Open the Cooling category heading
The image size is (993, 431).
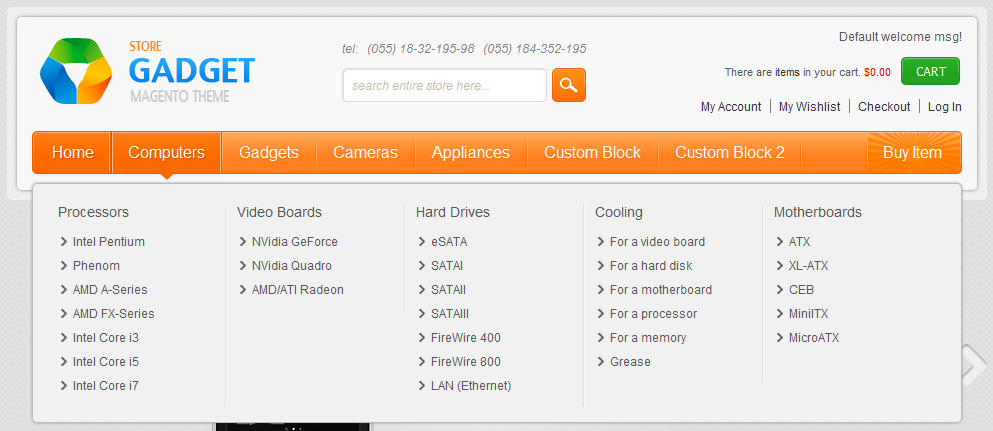[619, 212]
